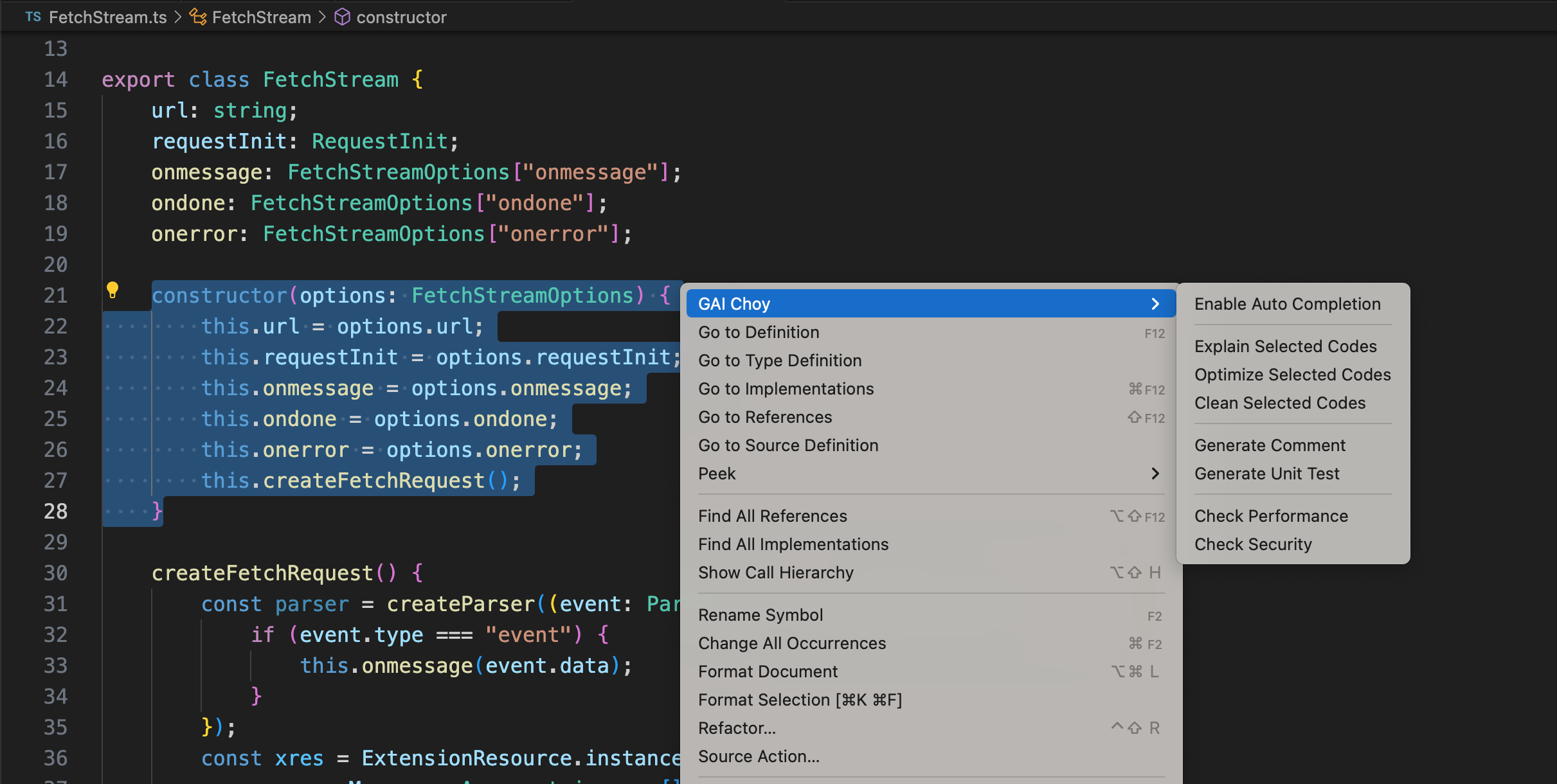Select Go to Implementations entry

(x=786, y=388)
